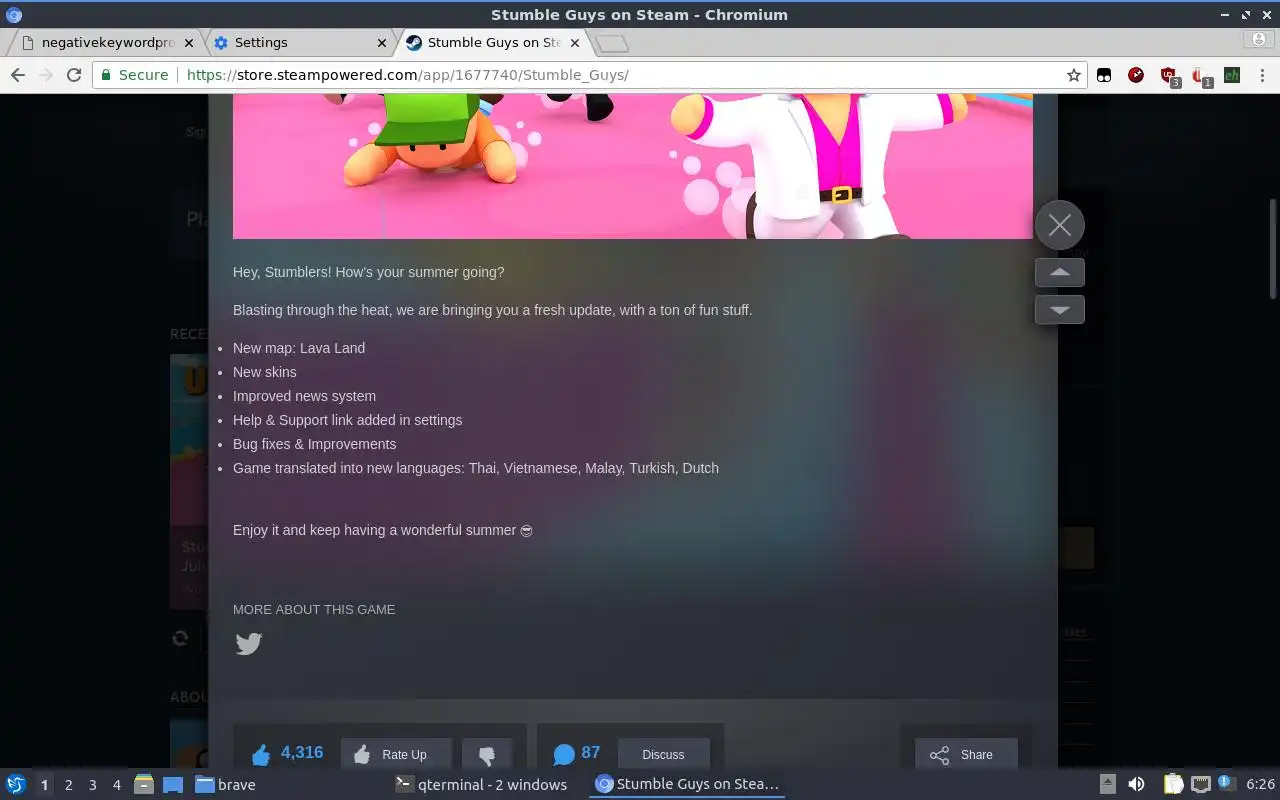Select Stumble Guys Chromium taskbar entry
This screenshot has width=1280, height=800.
pyautogui.click(x=687, y=784)
